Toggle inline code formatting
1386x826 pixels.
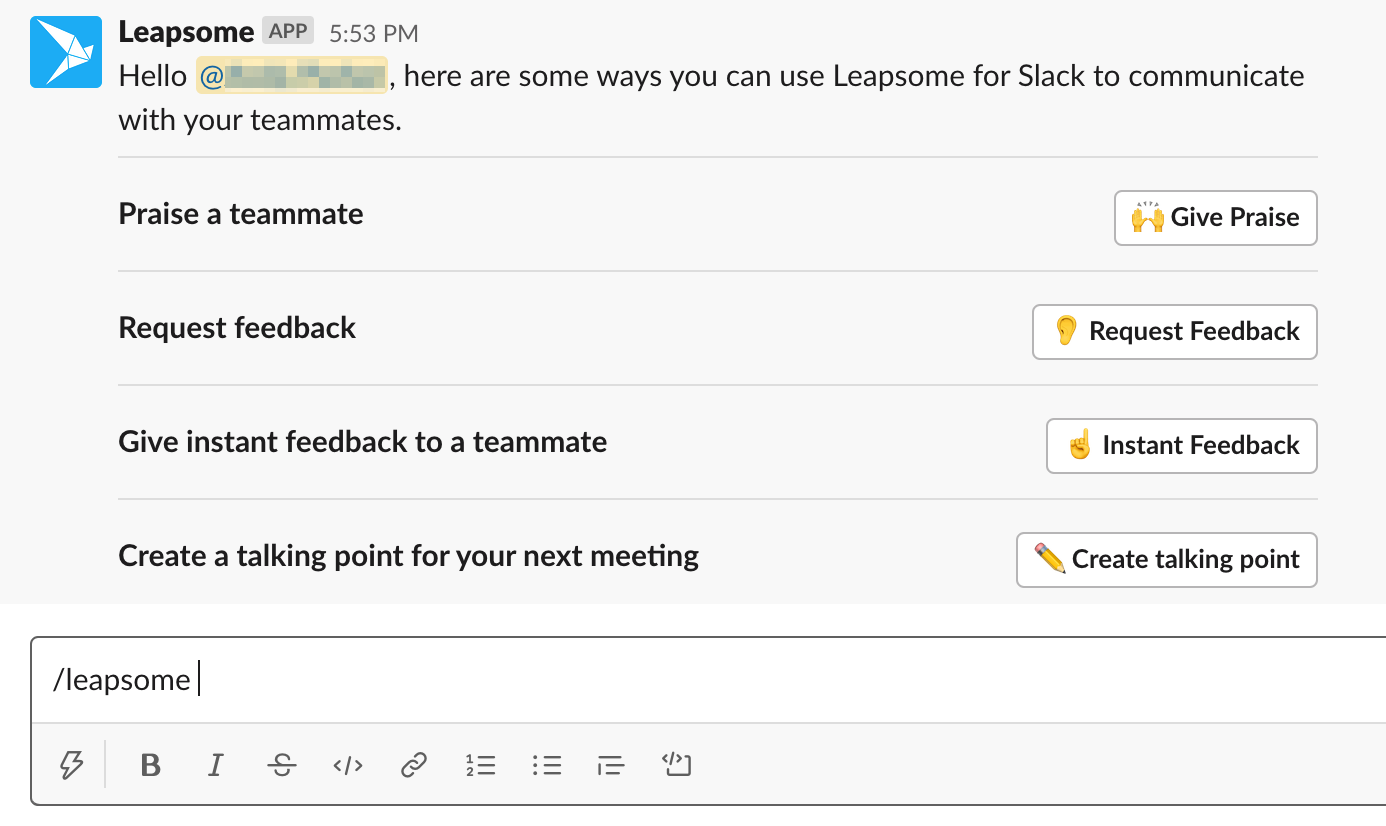348,766
